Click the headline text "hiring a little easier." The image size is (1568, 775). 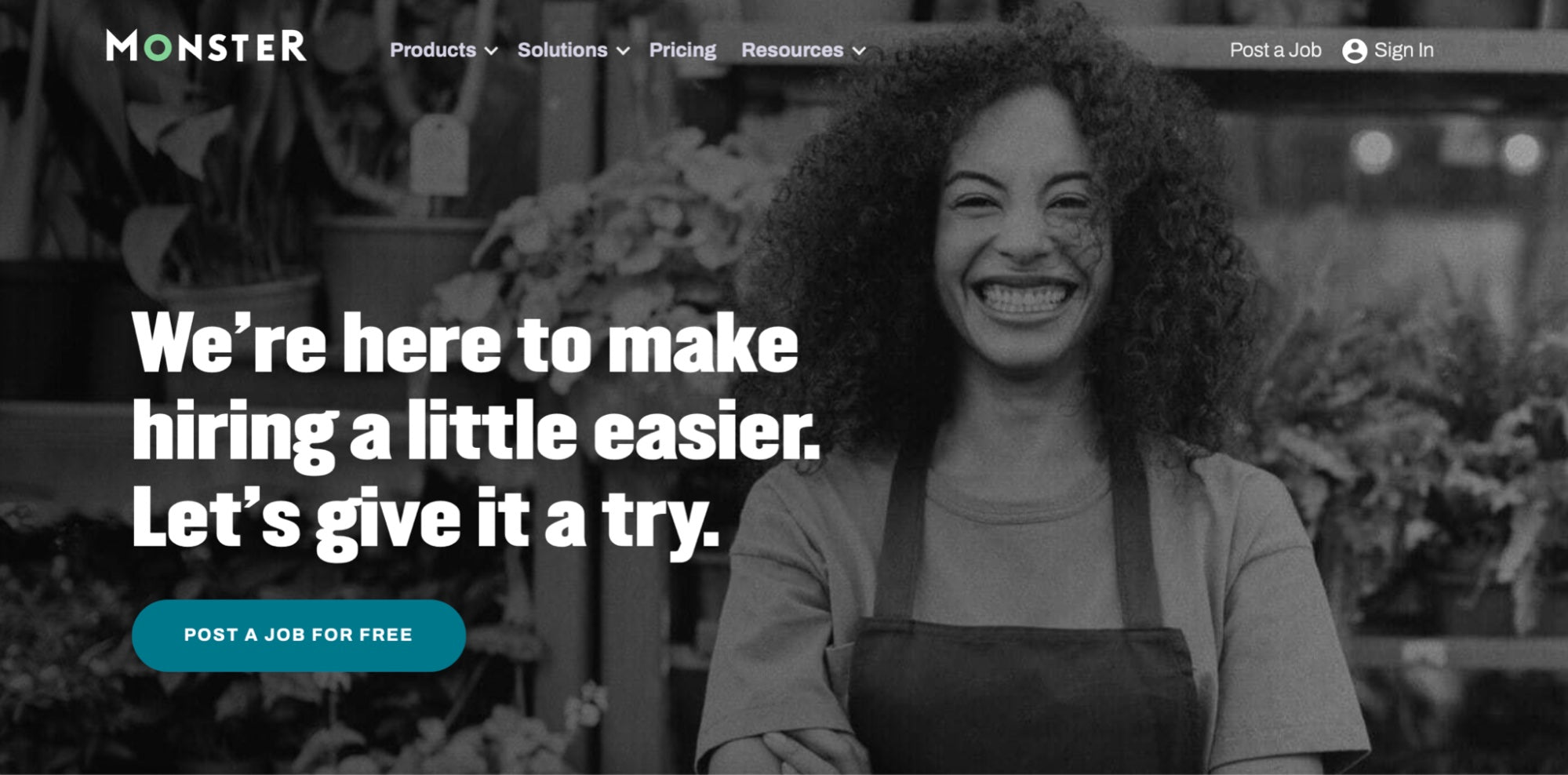[x=476, y=431]
